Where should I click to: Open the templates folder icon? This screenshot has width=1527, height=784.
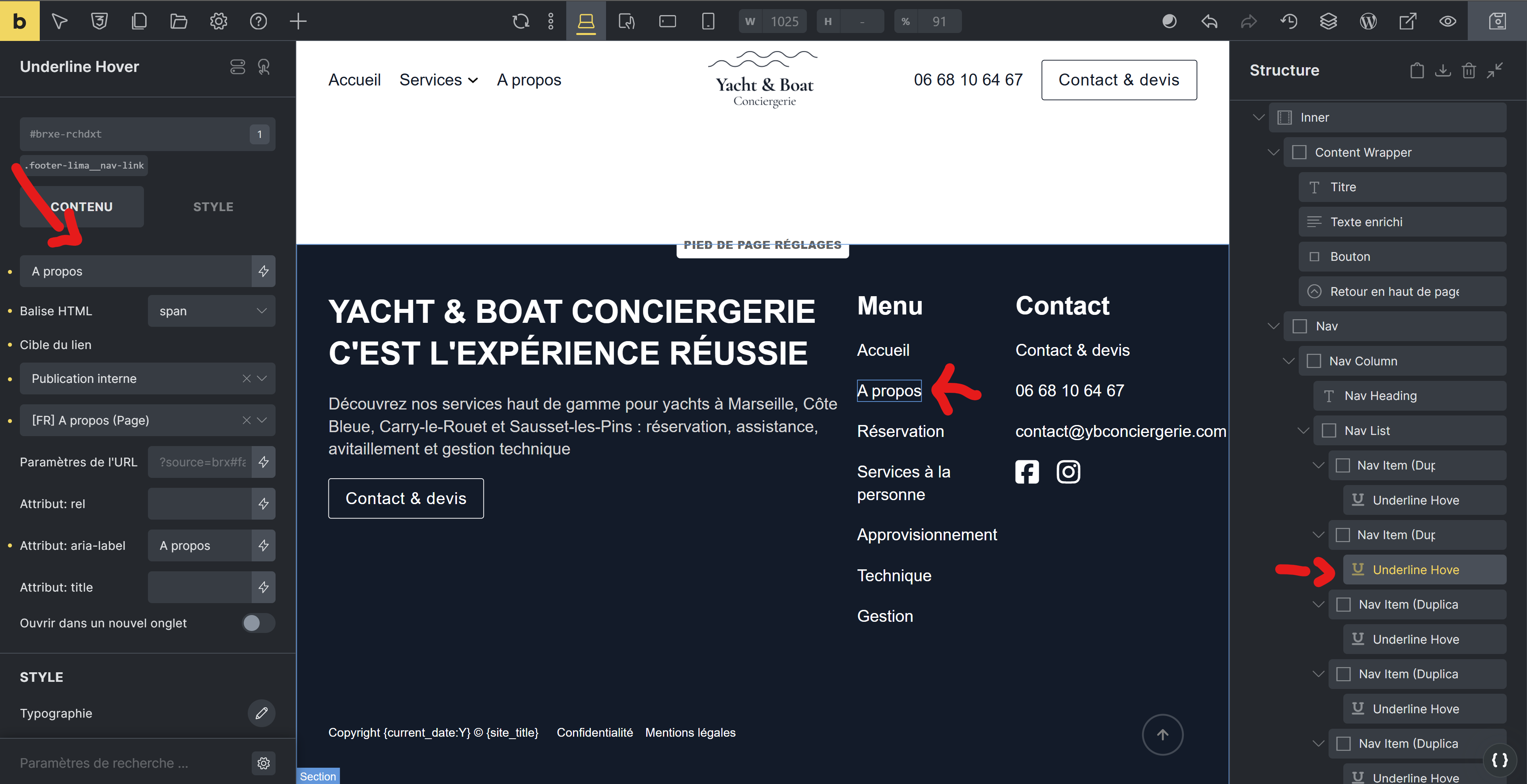pyautogui.click(x=179, y=21)
